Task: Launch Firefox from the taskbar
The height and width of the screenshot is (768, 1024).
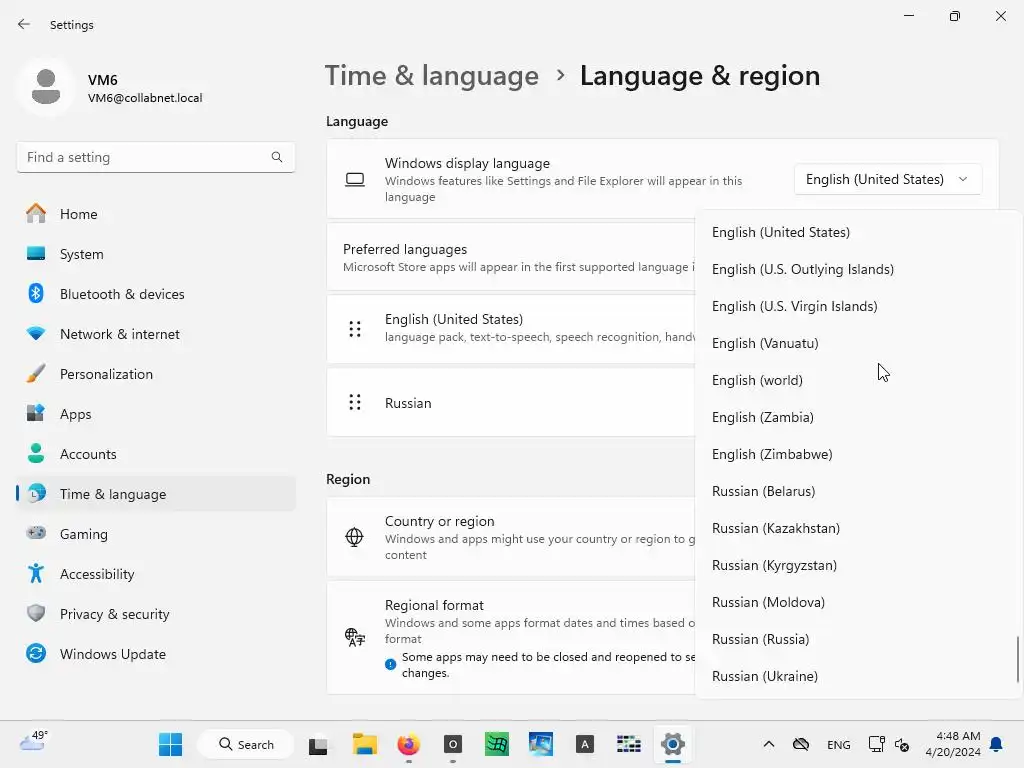Action: click(408, 744)
